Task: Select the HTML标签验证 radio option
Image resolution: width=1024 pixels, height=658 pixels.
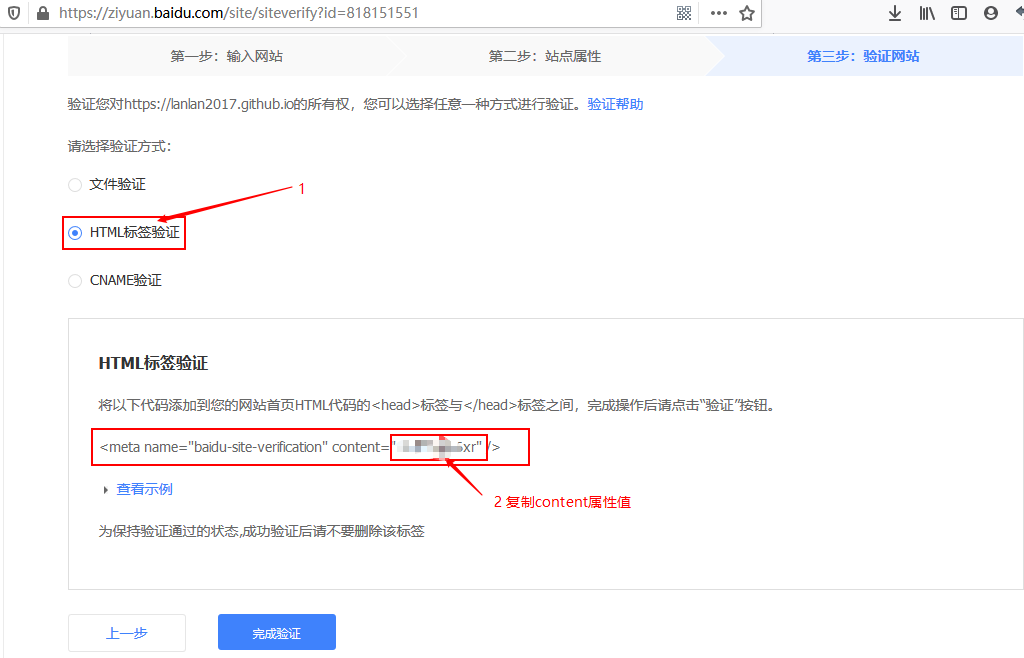Action: click(x=75, y=233)
